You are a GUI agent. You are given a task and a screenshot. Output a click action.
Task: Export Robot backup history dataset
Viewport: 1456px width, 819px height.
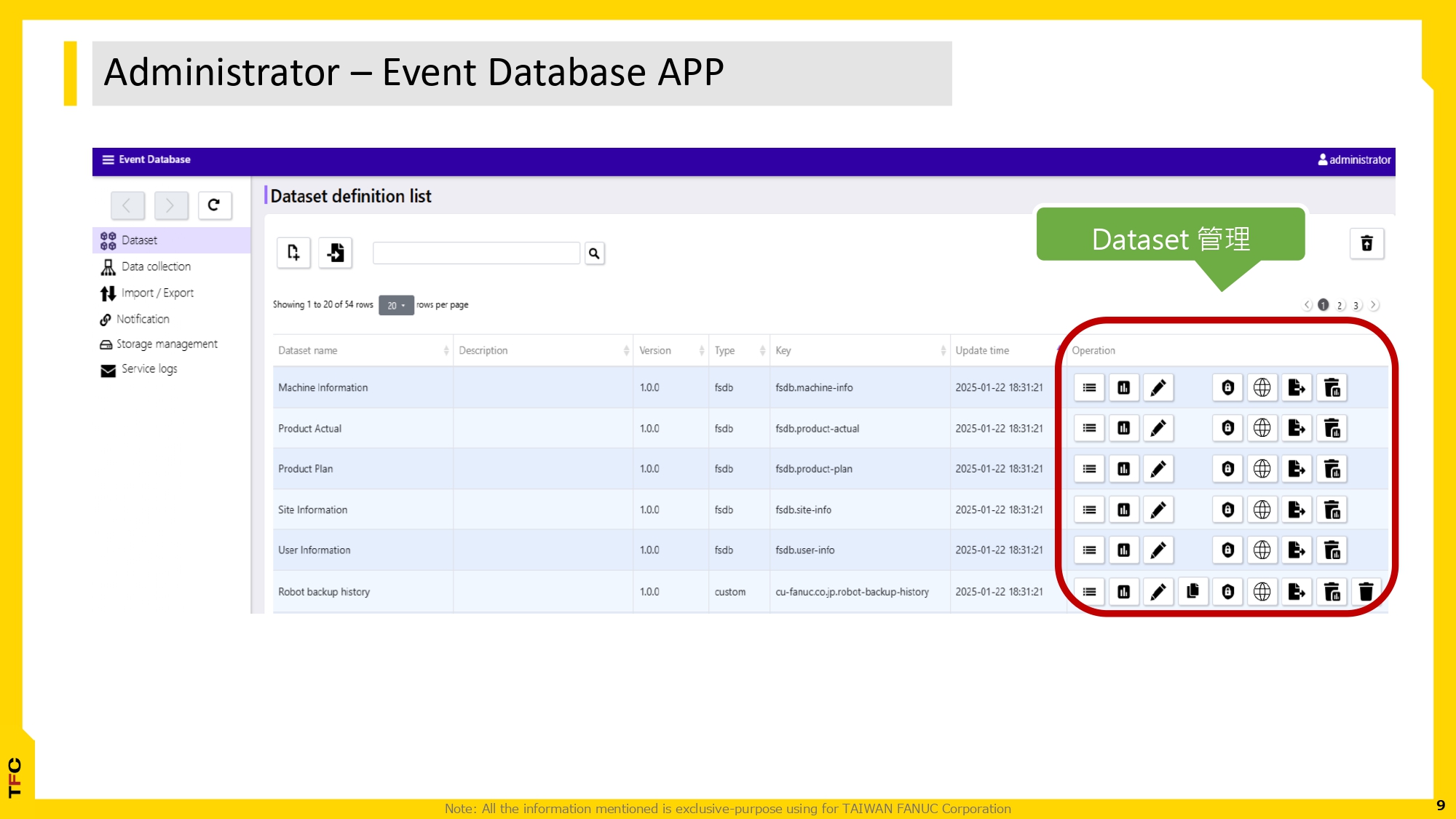[x=1297, y=592]
